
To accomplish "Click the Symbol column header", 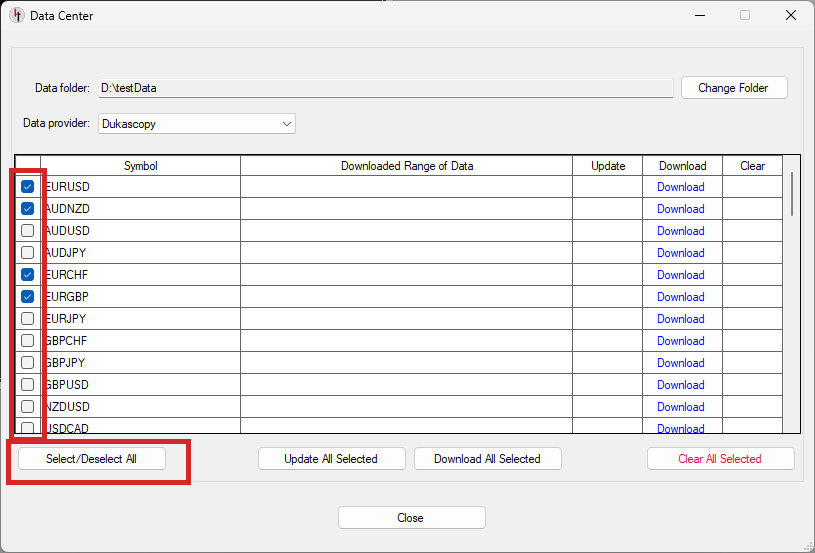I will pyautogui.click(x=140, y=166).
